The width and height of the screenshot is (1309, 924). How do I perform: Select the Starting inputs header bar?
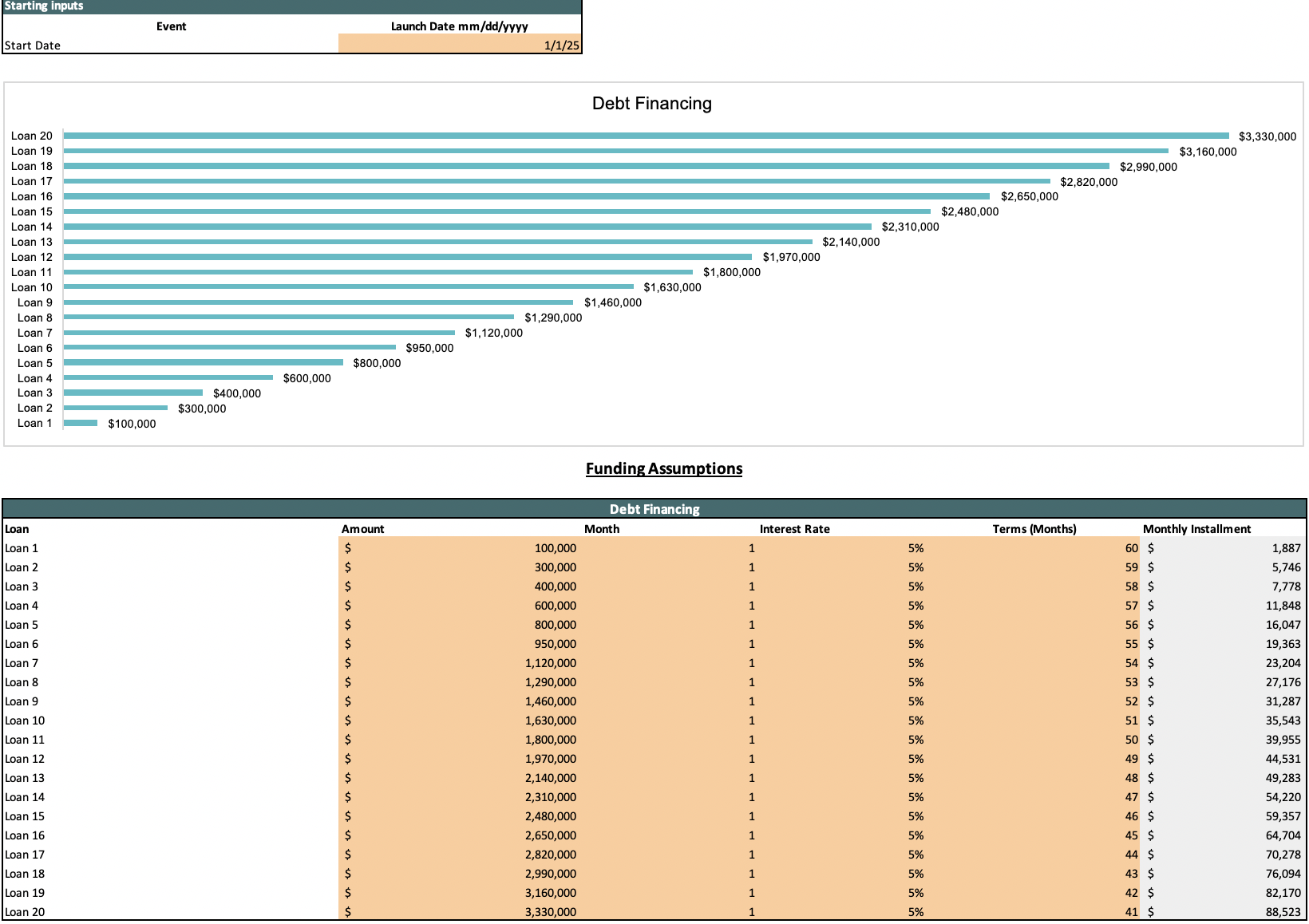coord(291,6)
